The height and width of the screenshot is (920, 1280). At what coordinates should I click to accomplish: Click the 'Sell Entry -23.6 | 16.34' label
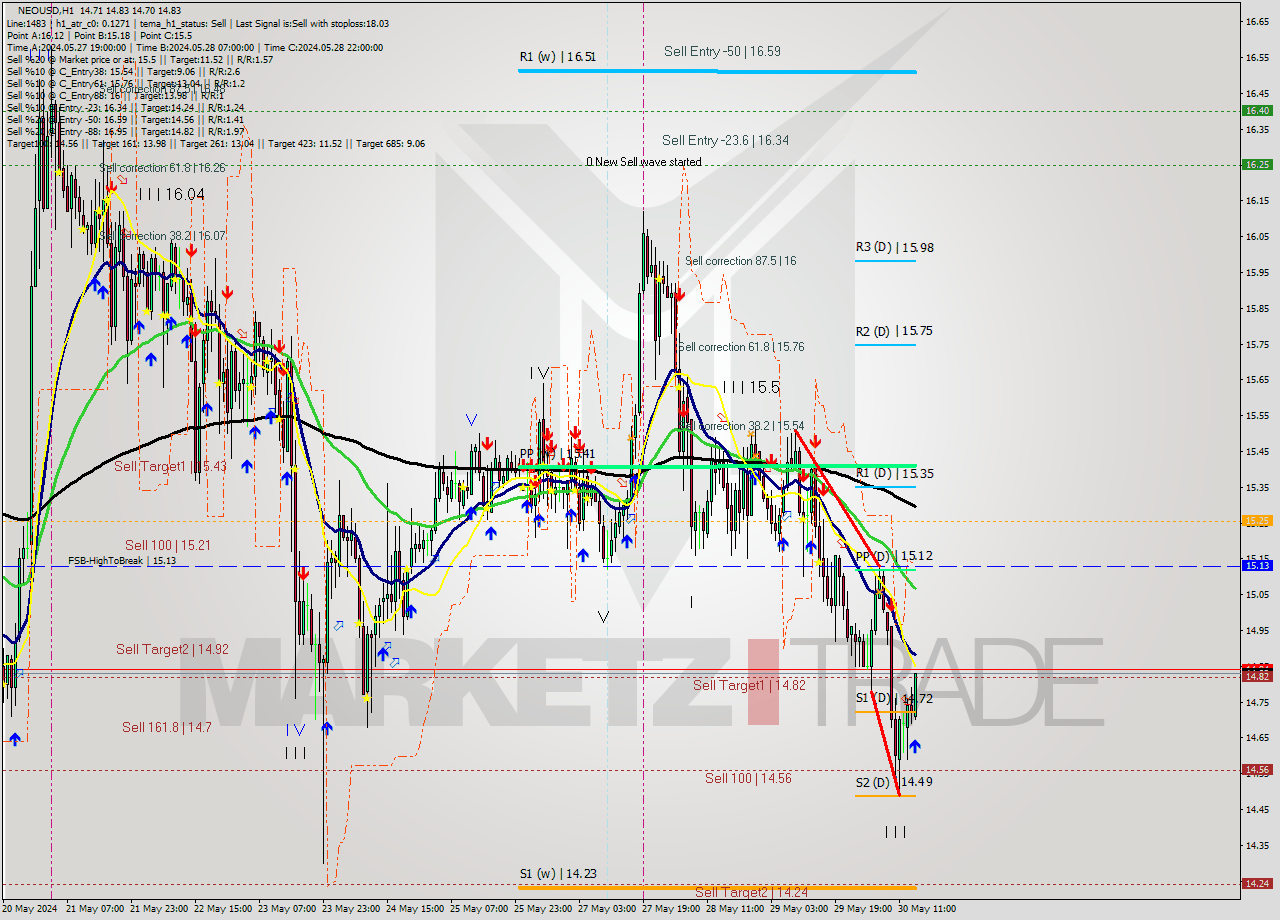pyautogui.click(x=725, y=141)
